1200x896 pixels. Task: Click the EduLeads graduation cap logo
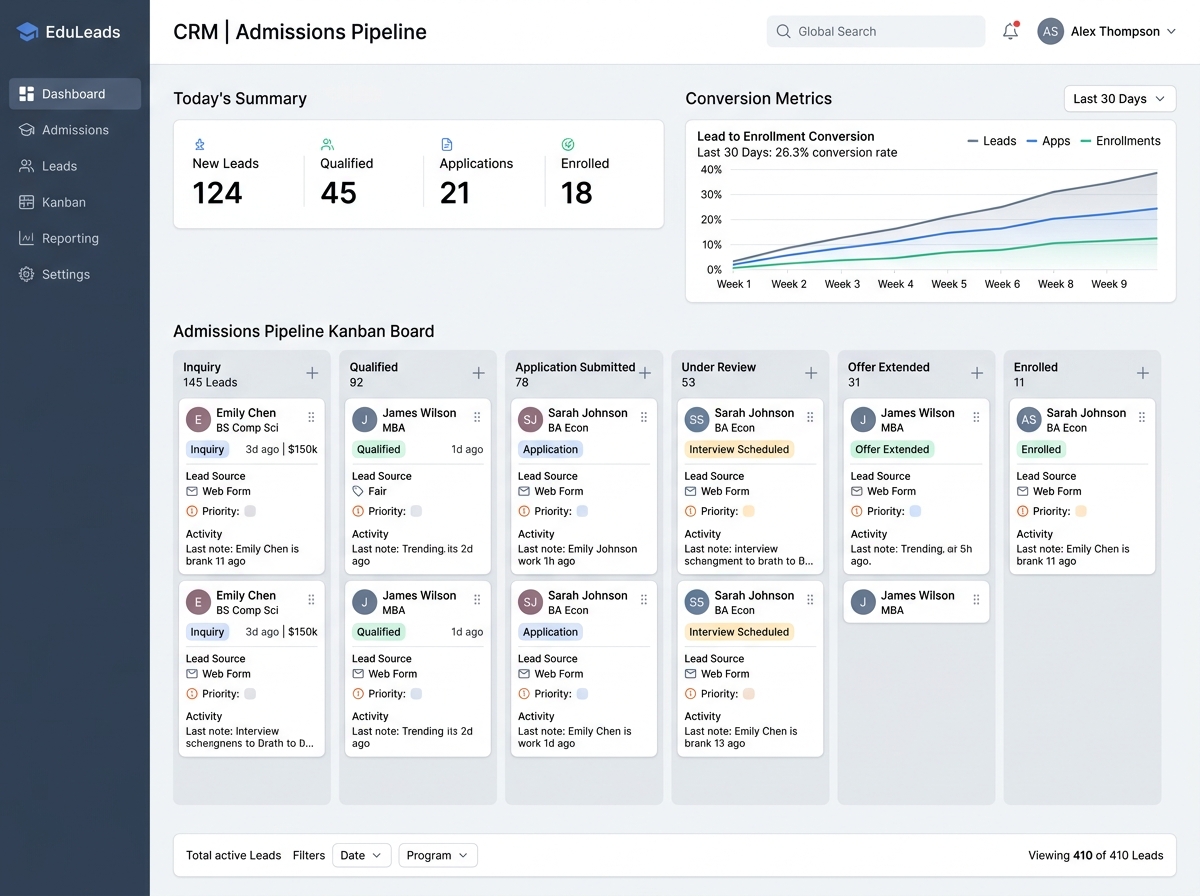pyautogui.click(x=27, y=32)
